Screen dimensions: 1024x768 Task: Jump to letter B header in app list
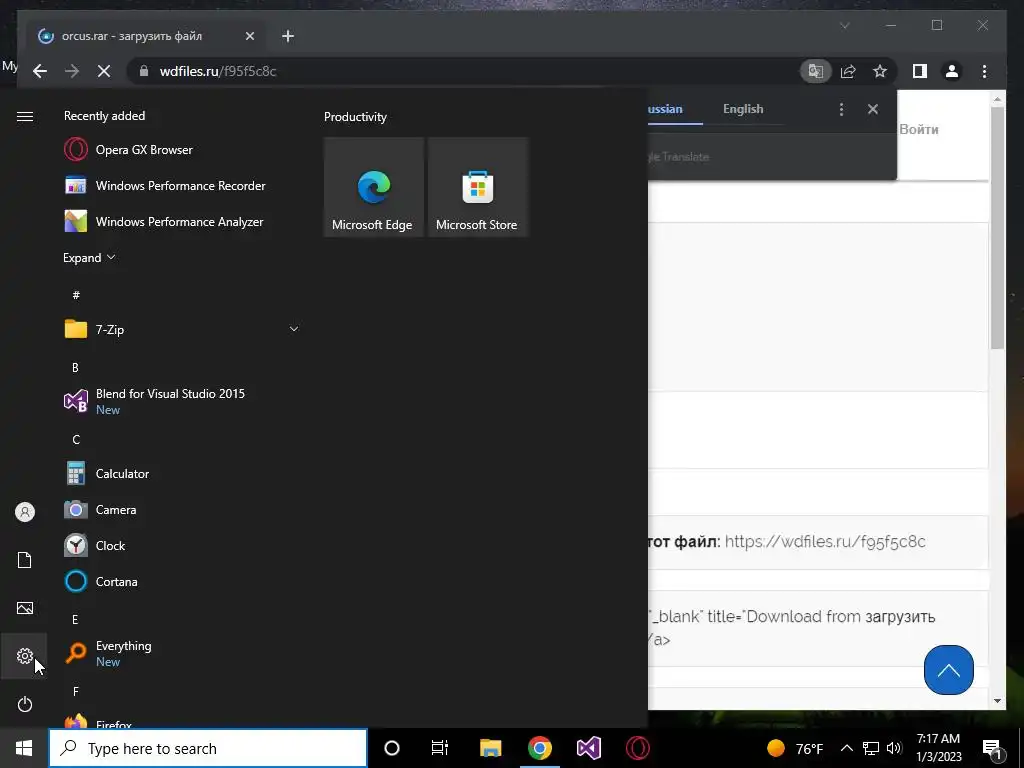pos(75,368)
